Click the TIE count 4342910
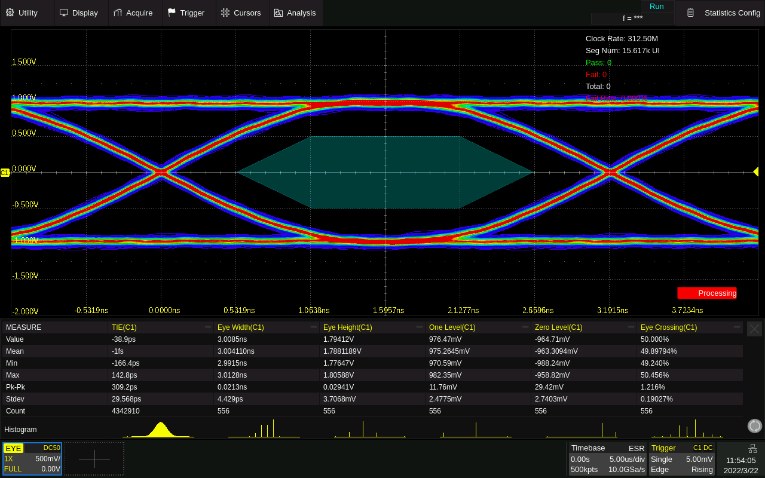The image size is (765, 478). [x=125, y=411]
